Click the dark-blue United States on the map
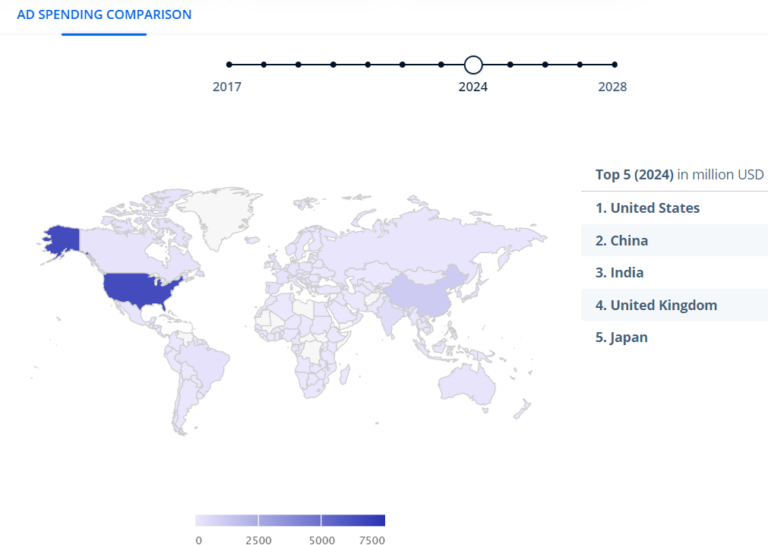Image resolution: width=768 pixels, height=545 pixels. click(x=140, y=286)
